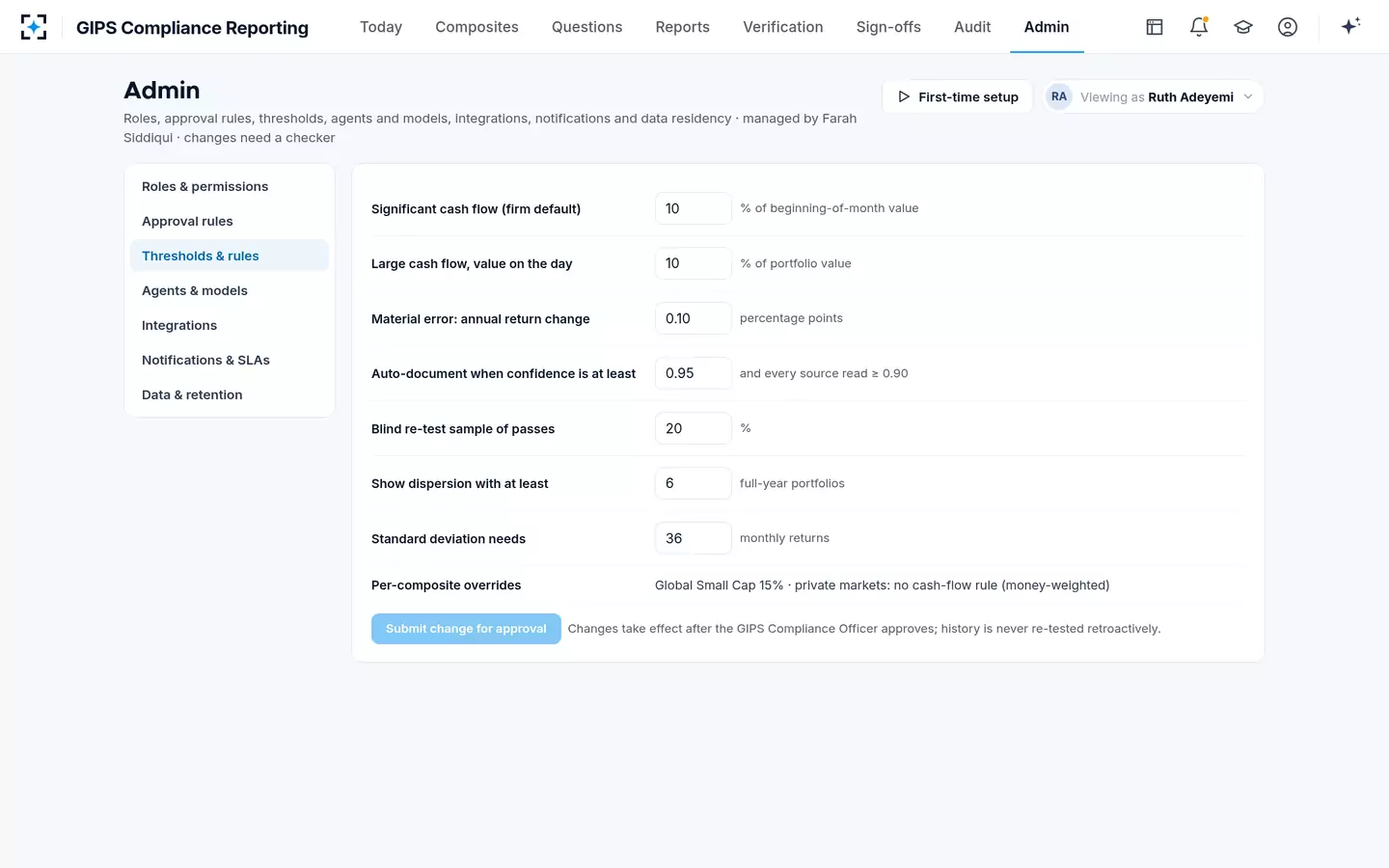Select Data & retention in sidebar

coord(230,394)
